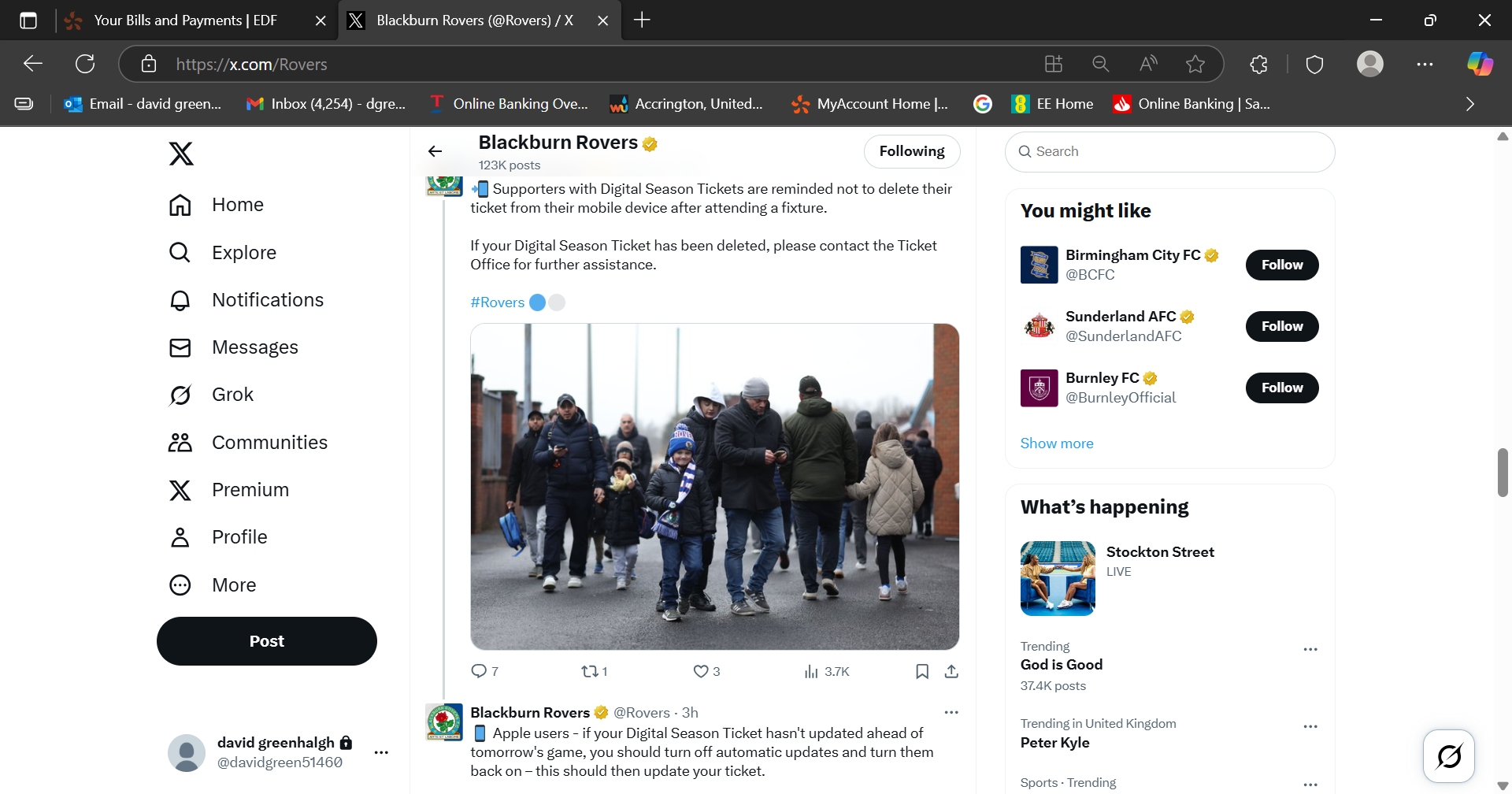Open the God is Good trend
Image resolution: width=1512 pixels, height=794 pixels.
(x=1062, y=665)
